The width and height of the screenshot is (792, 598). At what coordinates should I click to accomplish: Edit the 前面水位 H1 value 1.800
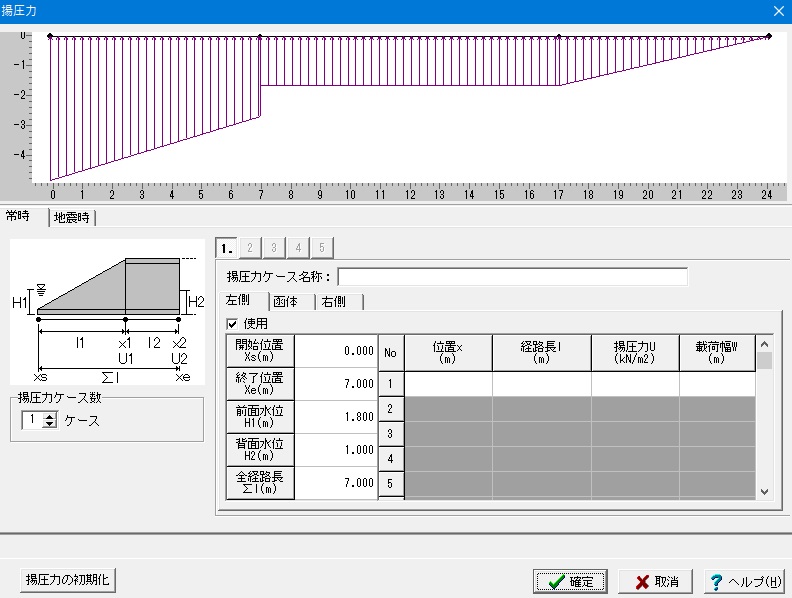click(336, 417)
